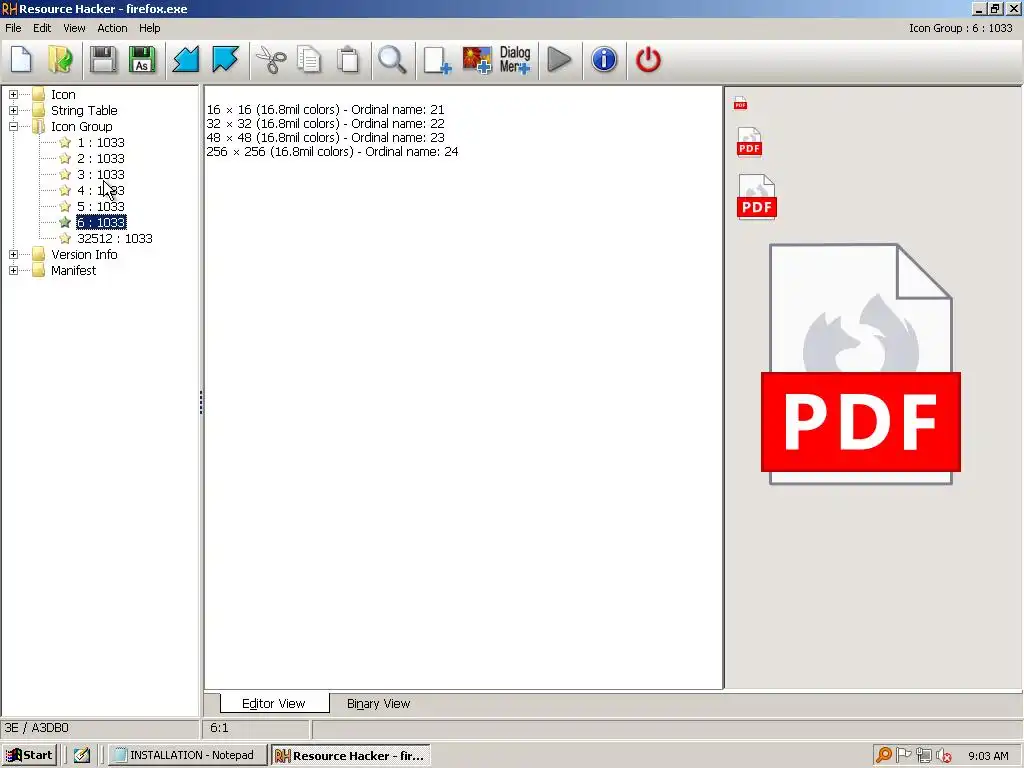Click the magnifier icon in system tray
The image size is (1024, 768).
[884, 756]
